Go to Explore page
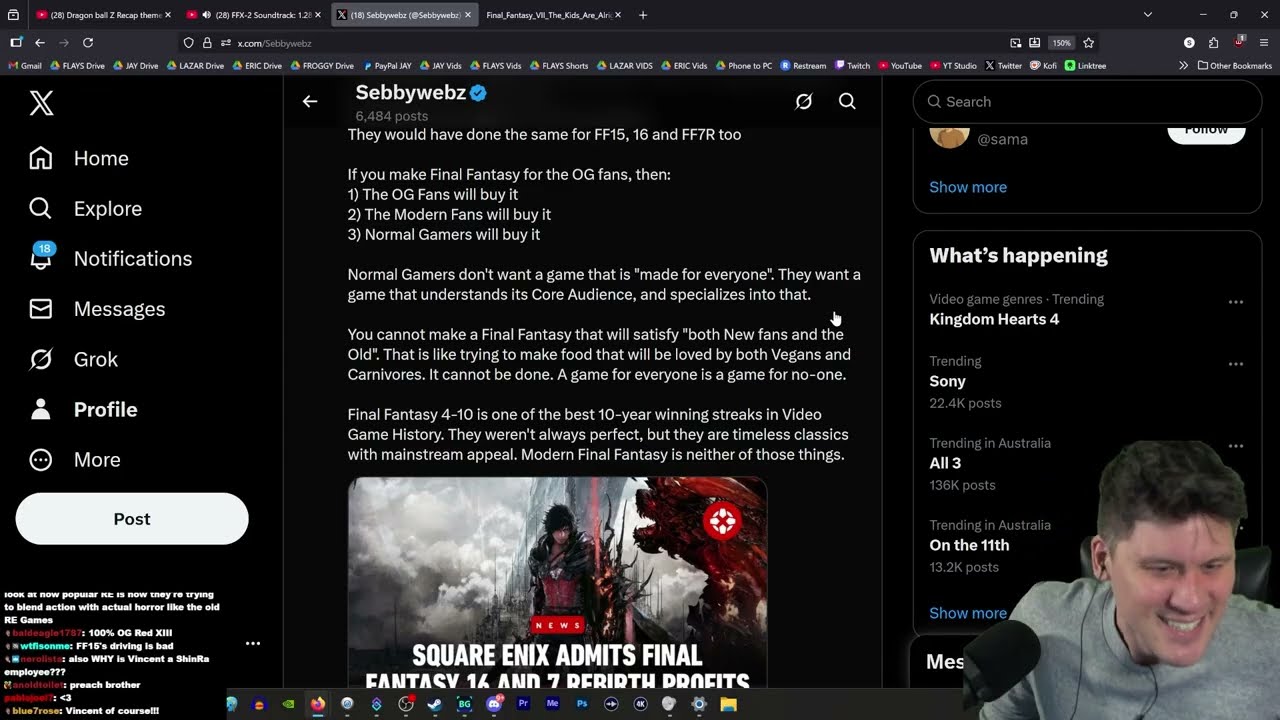This screenshot has width=1280, height=720. coord(85,208)
